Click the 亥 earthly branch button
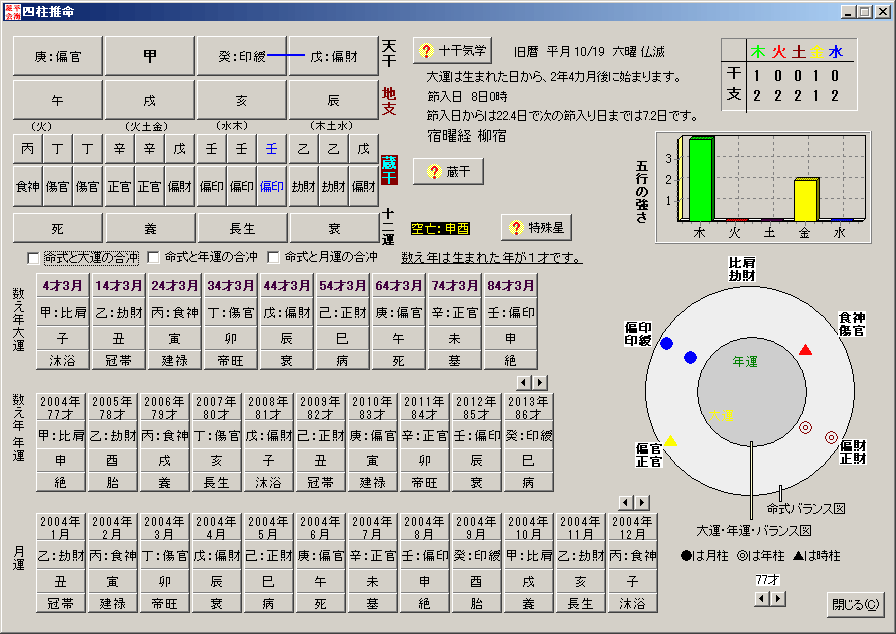Viewport: 896px width, 634px height. (x=242, y=100)
